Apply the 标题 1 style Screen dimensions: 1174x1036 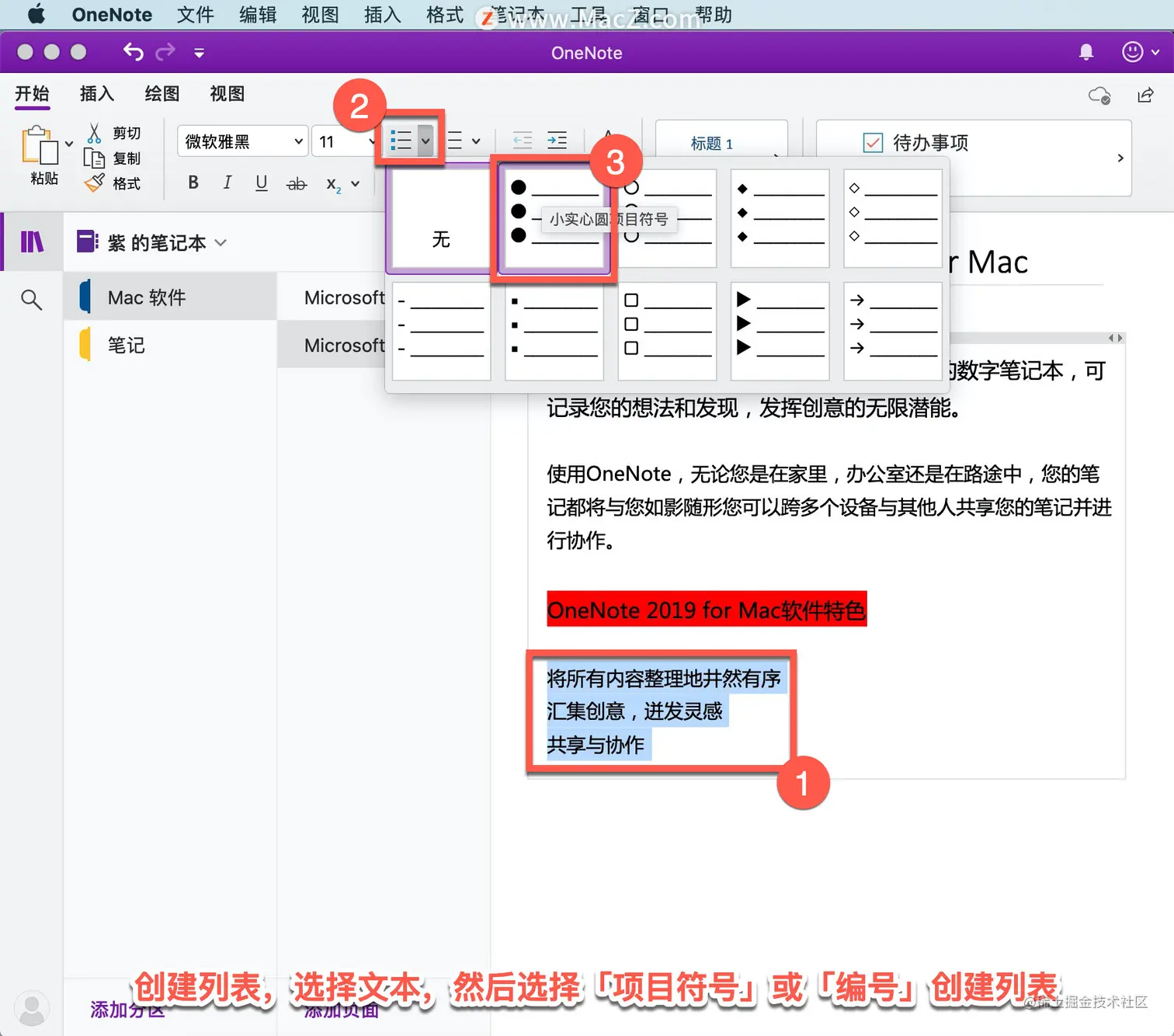[x=712, y=143]
